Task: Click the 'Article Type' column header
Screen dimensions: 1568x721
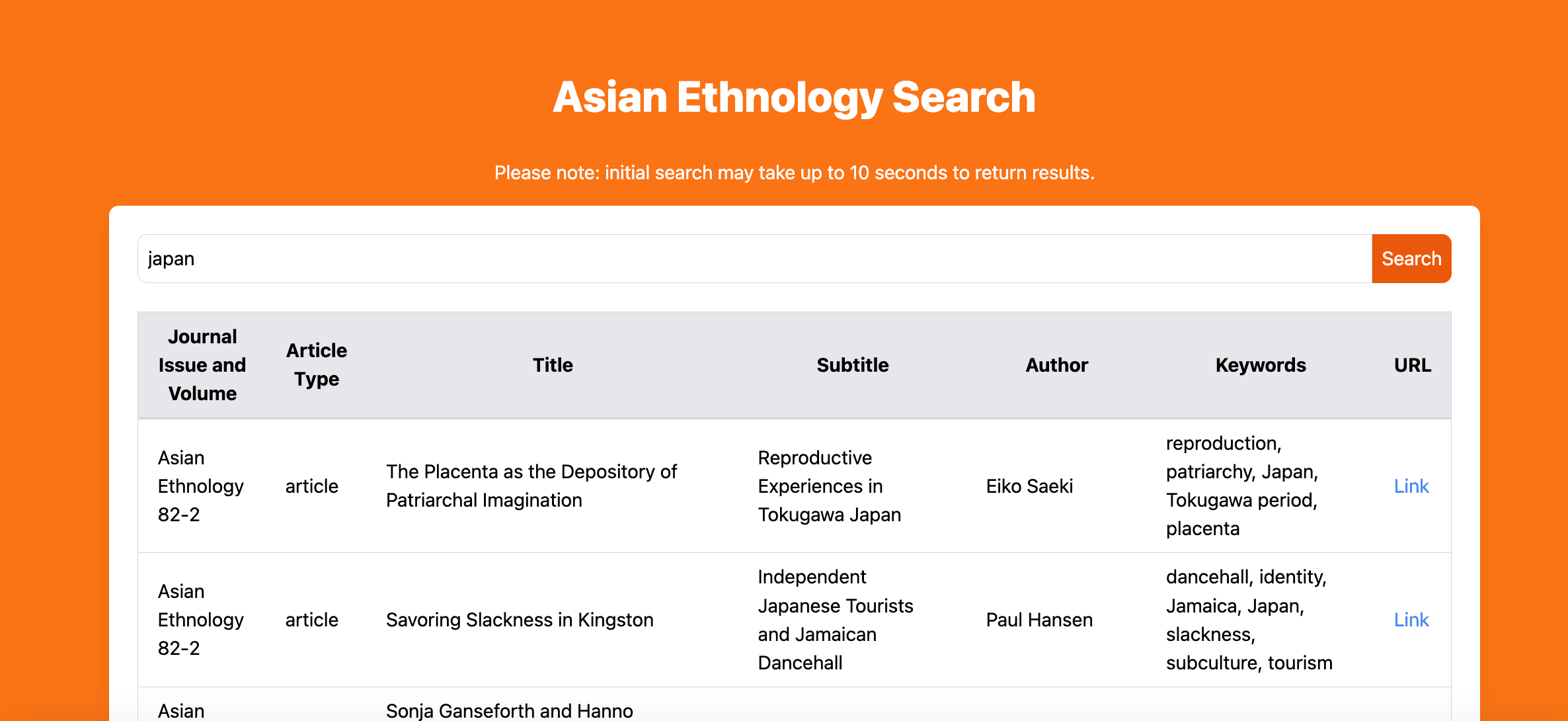Action: click(317, 365)
